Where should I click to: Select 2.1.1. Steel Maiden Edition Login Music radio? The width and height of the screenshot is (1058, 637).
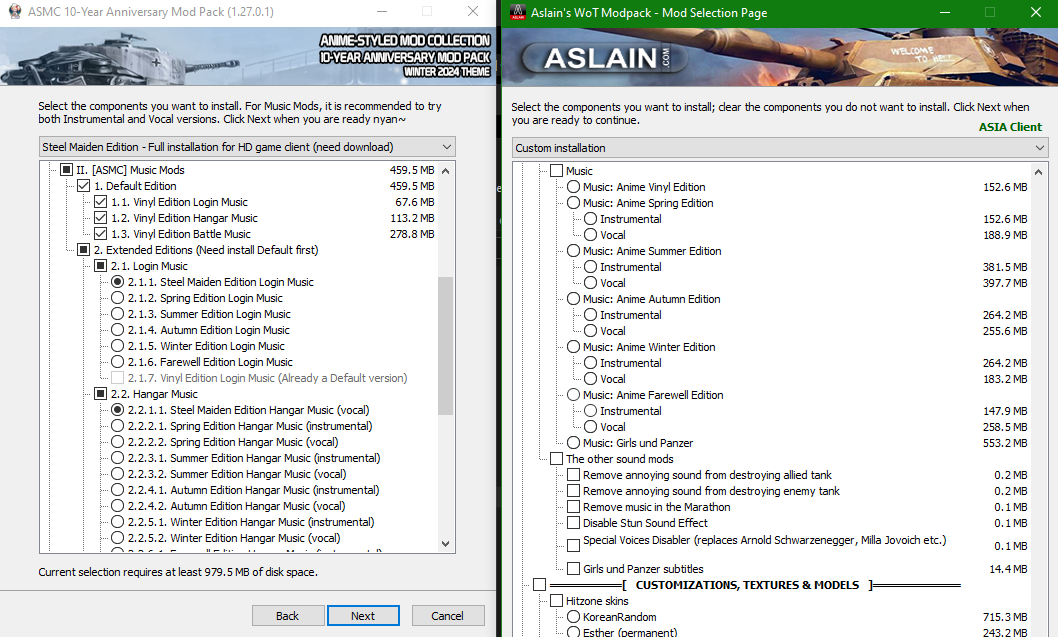point(117,282)
